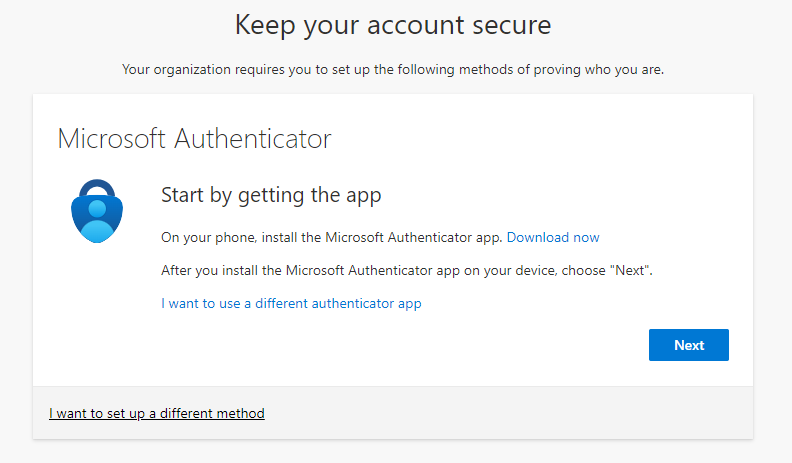Image resolution: width=792 pixels, height=463 pixels.
Task: Click the 'Your organization requires you' subtitle text
Action: pyautogui.click(x=240, y=69)
